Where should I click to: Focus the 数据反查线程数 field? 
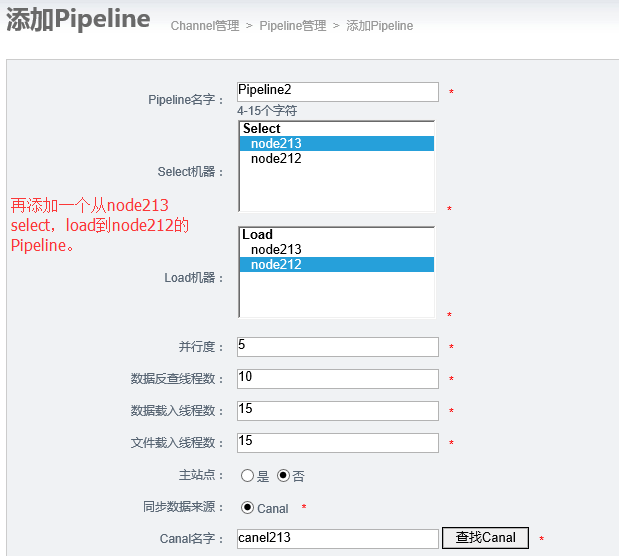point(338,378)
